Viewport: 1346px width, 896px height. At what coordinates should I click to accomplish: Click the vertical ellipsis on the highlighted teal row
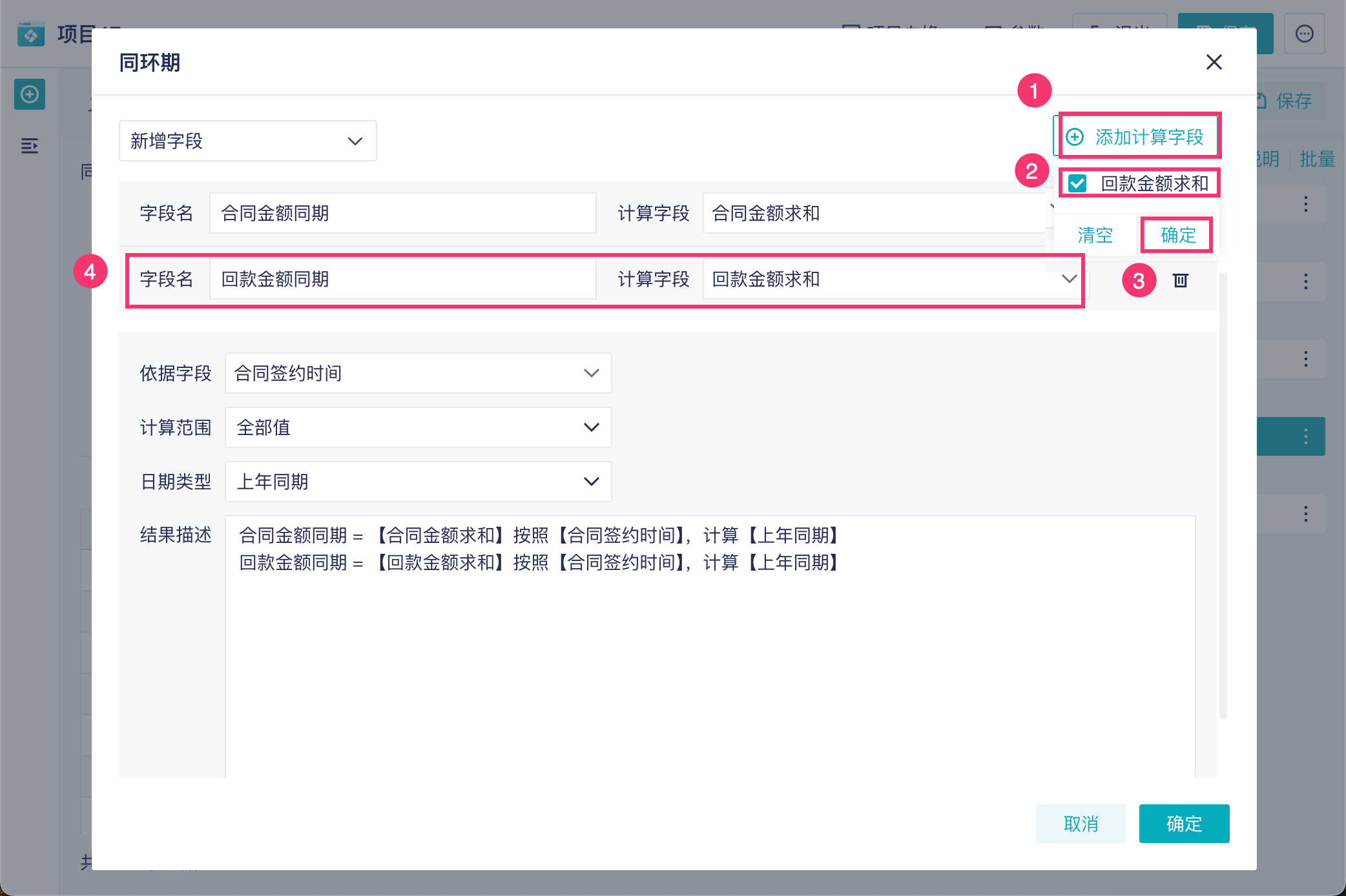tap(1305, 436)
